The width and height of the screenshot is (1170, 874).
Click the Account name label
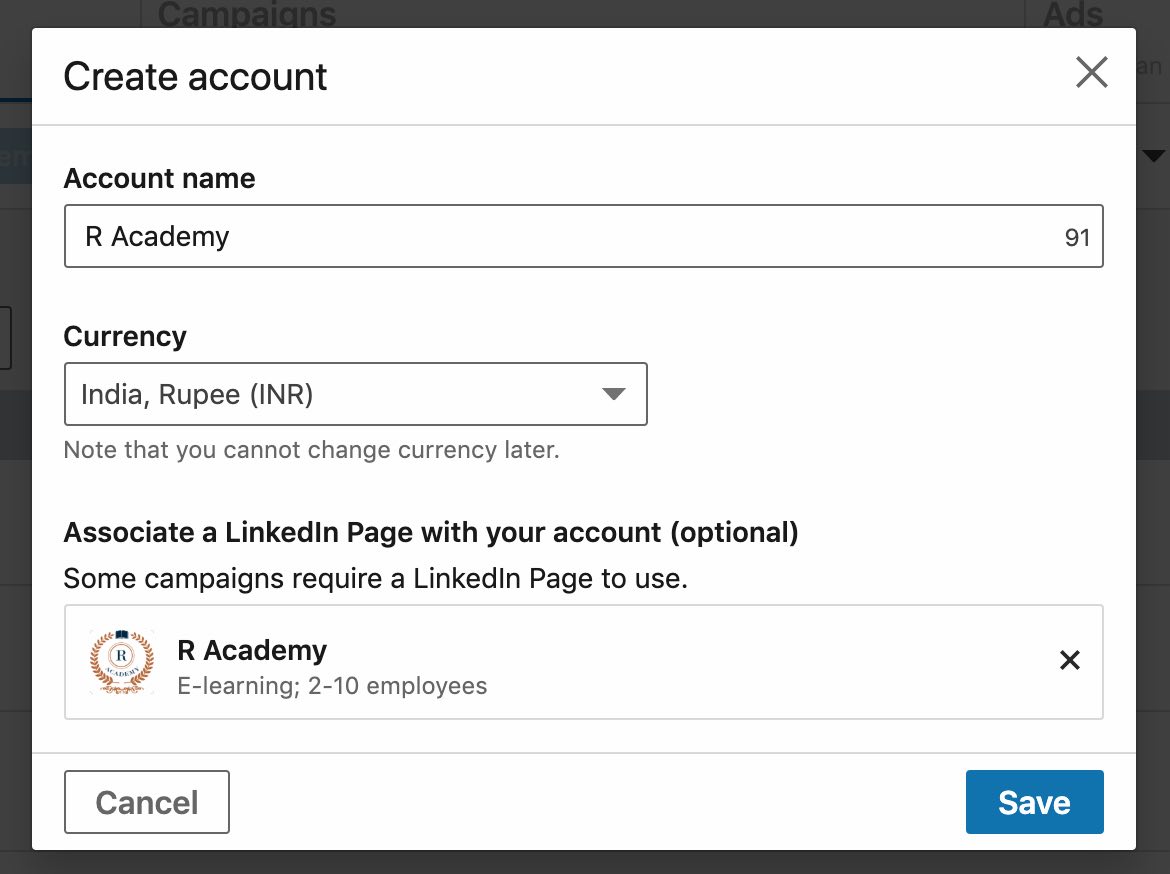pyautogui.click(x=159, y=178)
